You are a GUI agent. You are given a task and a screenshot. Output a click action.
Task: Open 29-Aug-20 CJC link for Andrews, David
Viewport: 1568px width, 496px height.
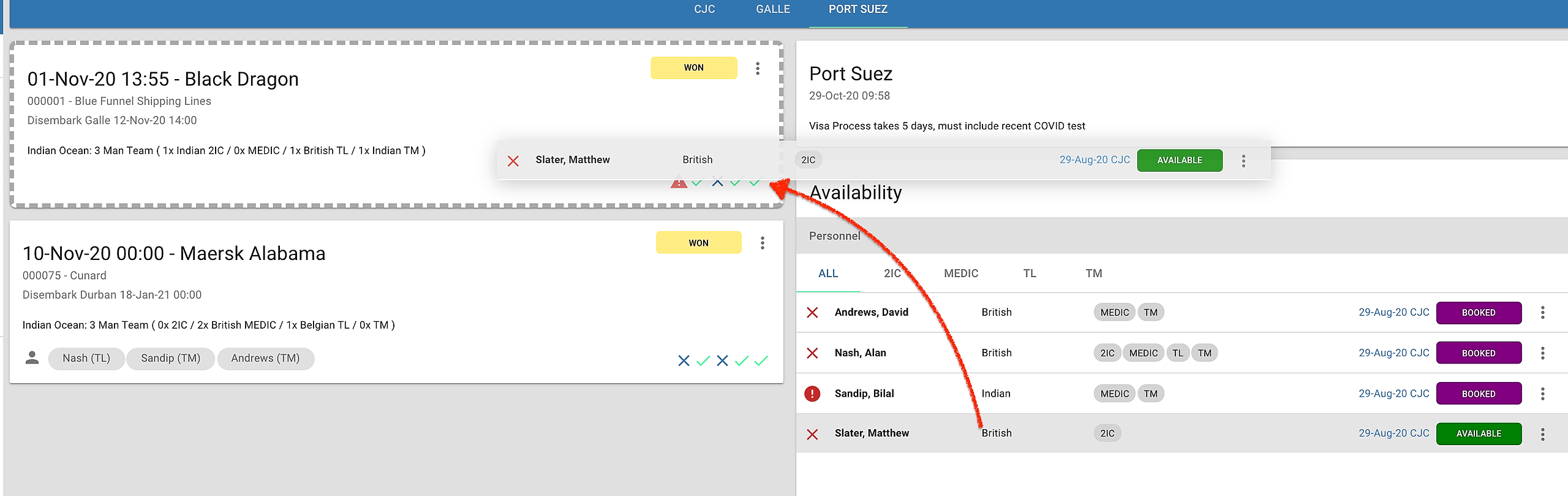click(1394, 312)
